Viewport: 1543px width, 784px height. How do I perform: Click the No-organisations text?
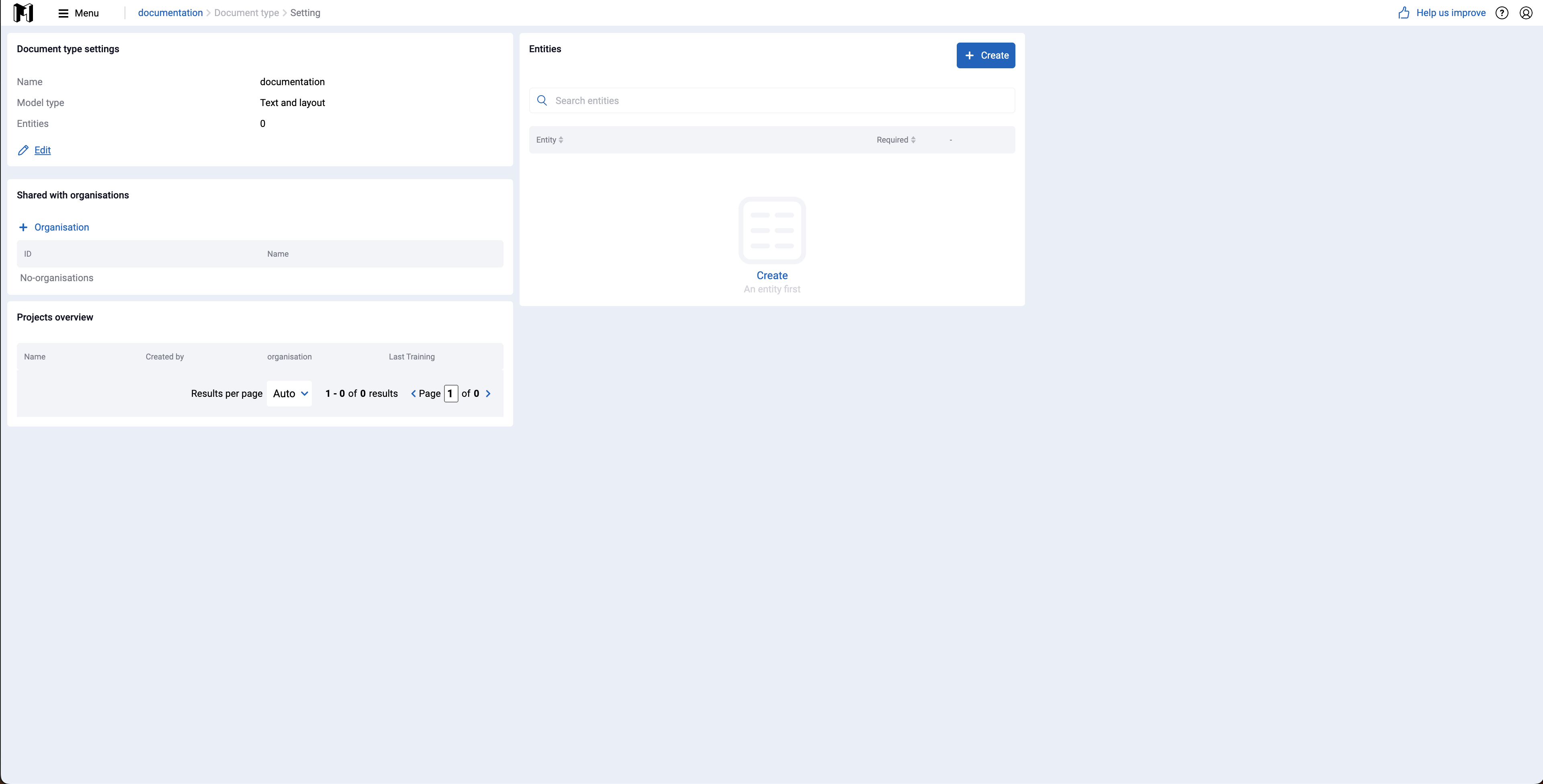(x=57, y=278)
